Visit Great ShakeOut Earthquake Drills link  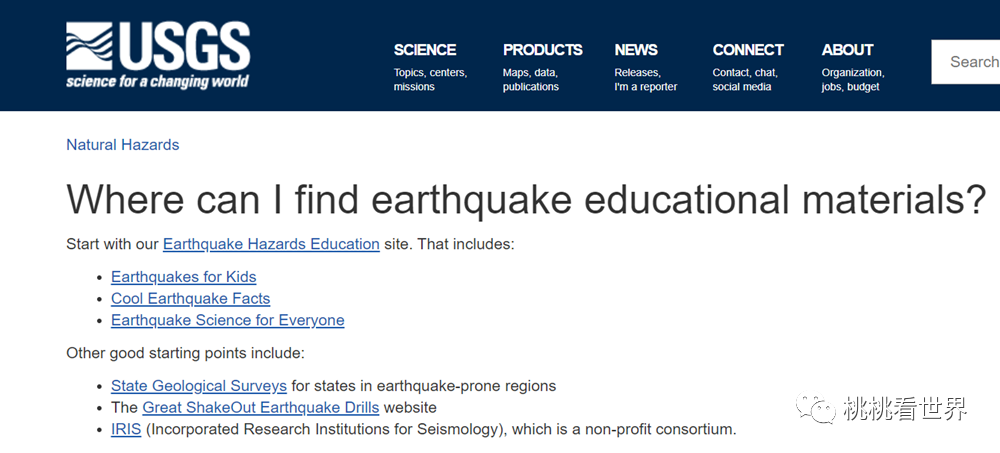[x=261, y=407]
